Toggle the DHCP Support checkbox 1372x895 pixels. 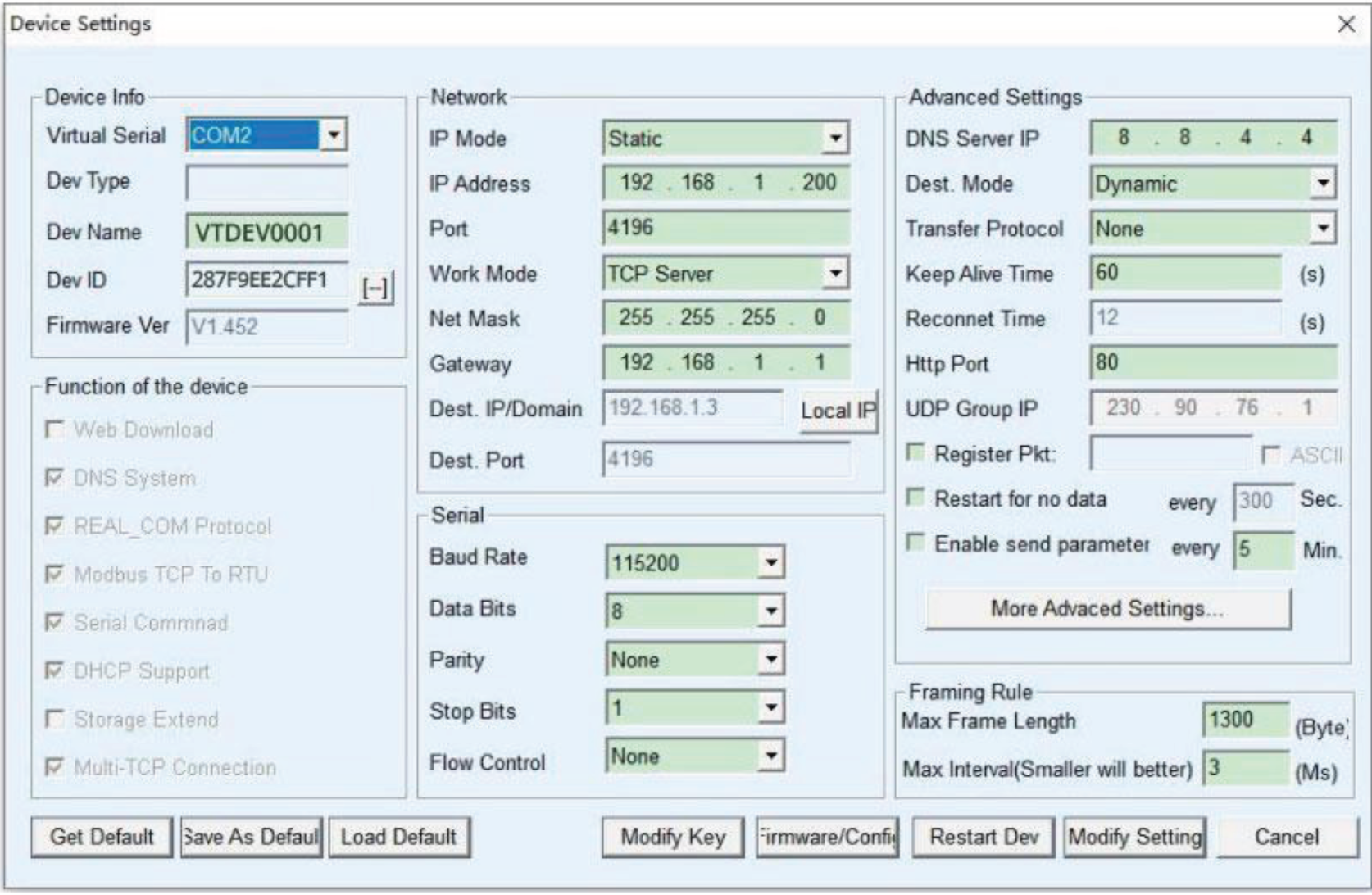pos(55,671)
